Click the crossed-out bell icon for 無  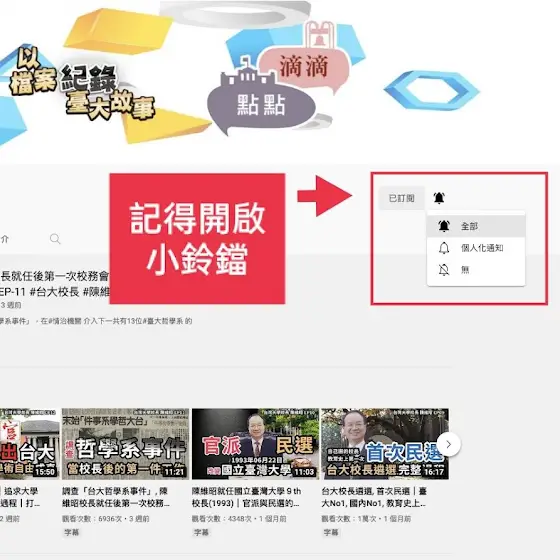(444, 270)
